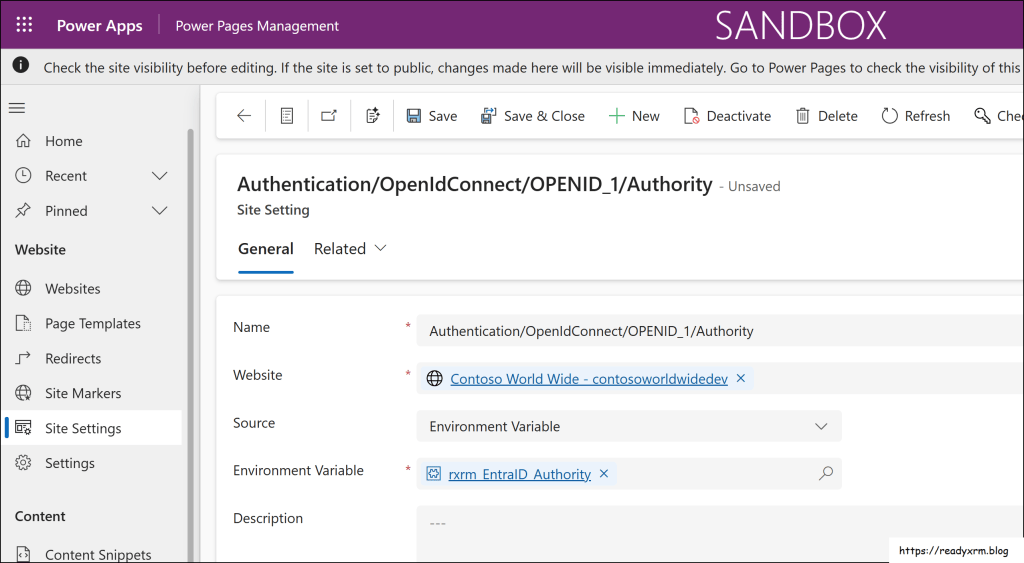Viewport: 1024px width, 563px height.
Task: Create a New site setting record
Action: coord(634,116)
